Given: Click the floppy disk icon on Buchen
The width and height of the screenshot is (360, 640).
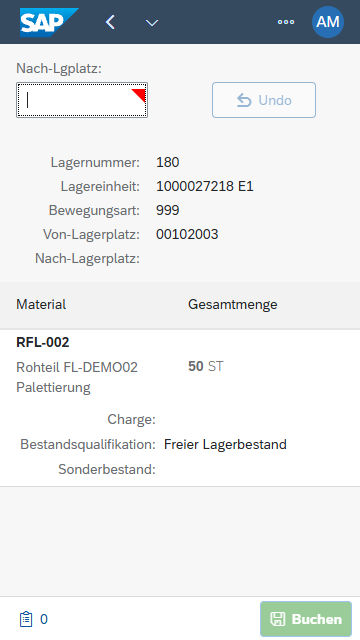Looking at the screenshot, I should pyautogui.click(x=278, y=619).
